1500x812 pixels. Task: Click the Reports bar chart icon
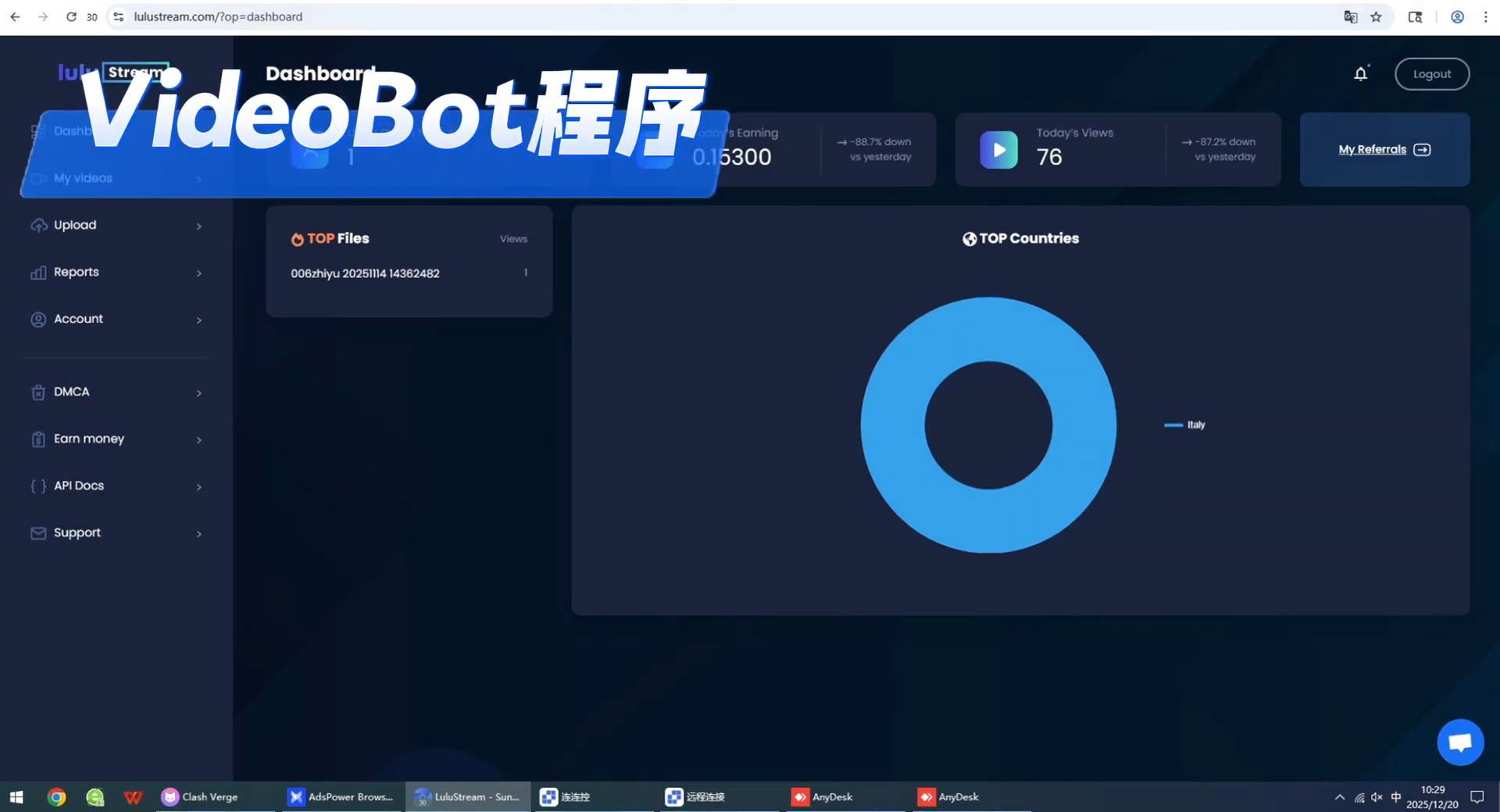(x=38, y=272)
